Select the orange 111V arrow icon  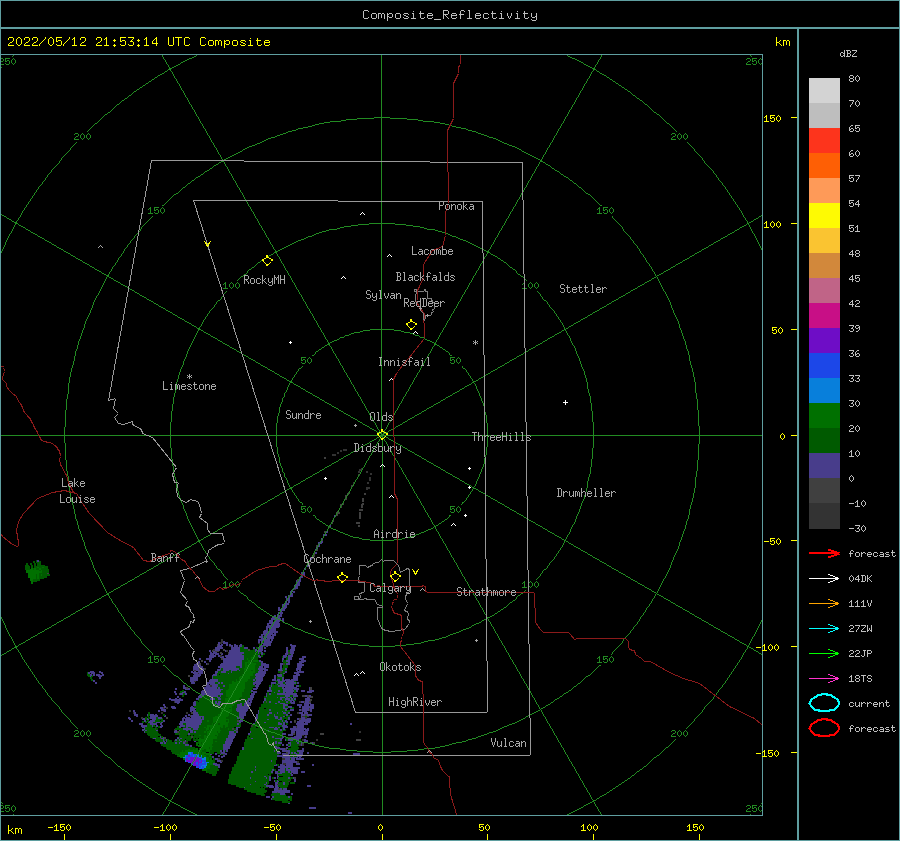(824, 603)
